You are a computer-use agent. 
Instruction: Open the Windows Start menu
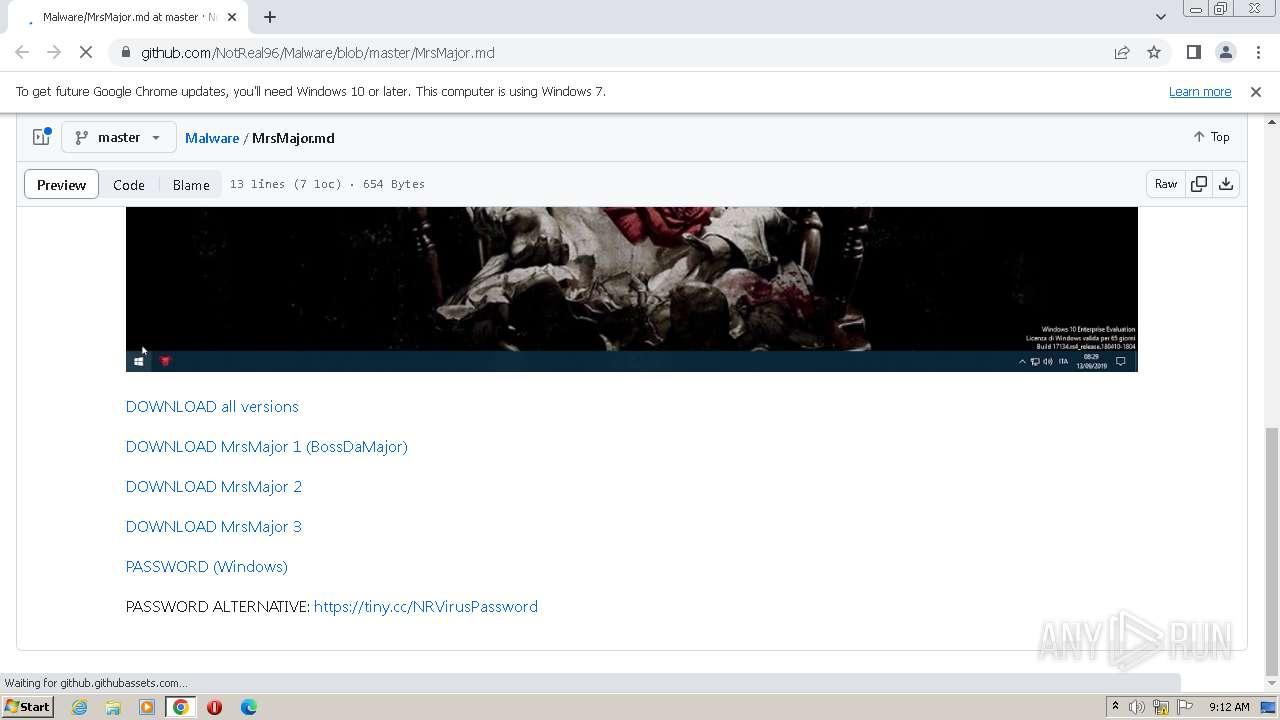tap(28, 706)
